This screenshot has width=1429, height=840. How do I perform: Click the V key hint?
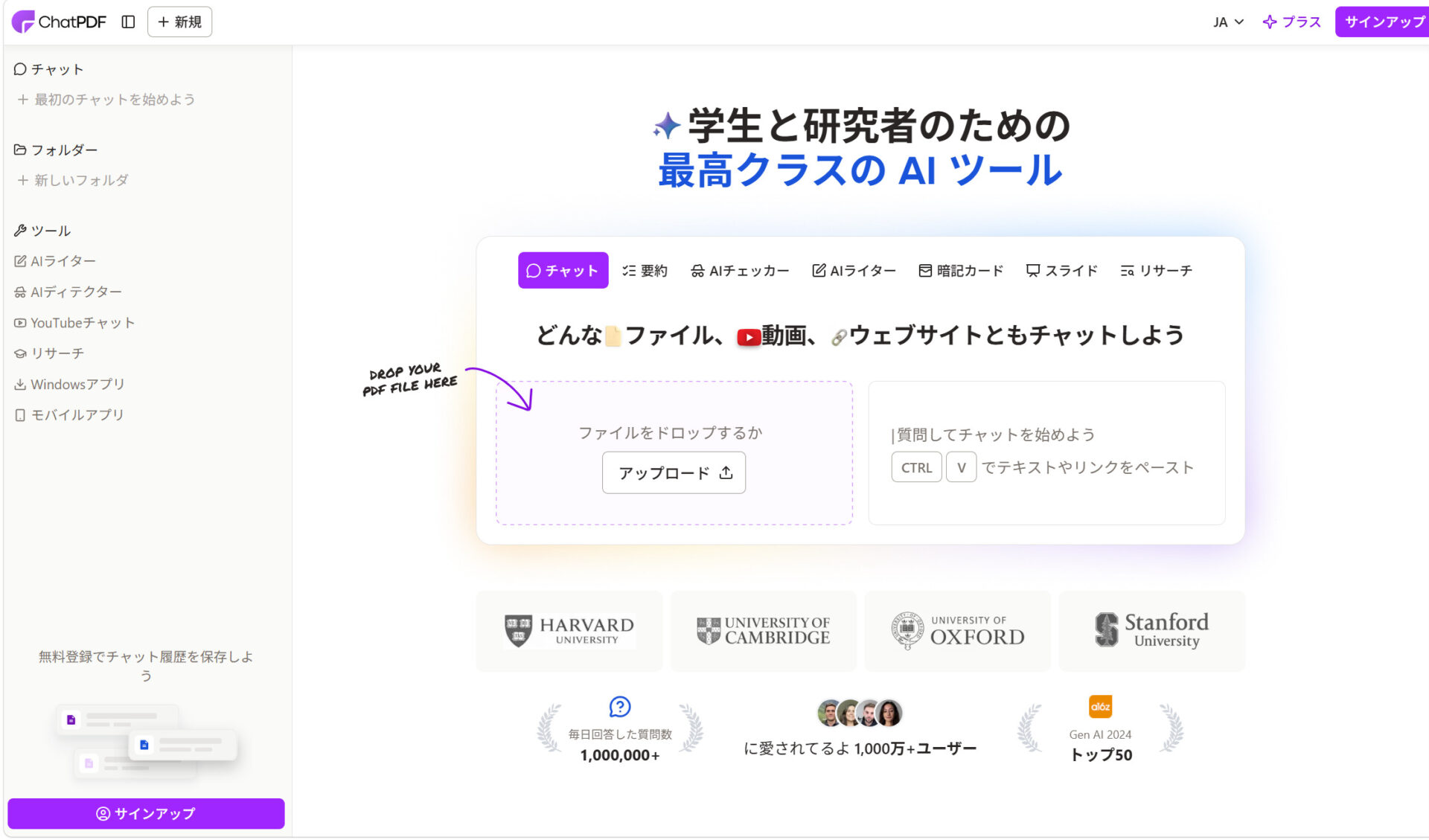pos(961,467)
